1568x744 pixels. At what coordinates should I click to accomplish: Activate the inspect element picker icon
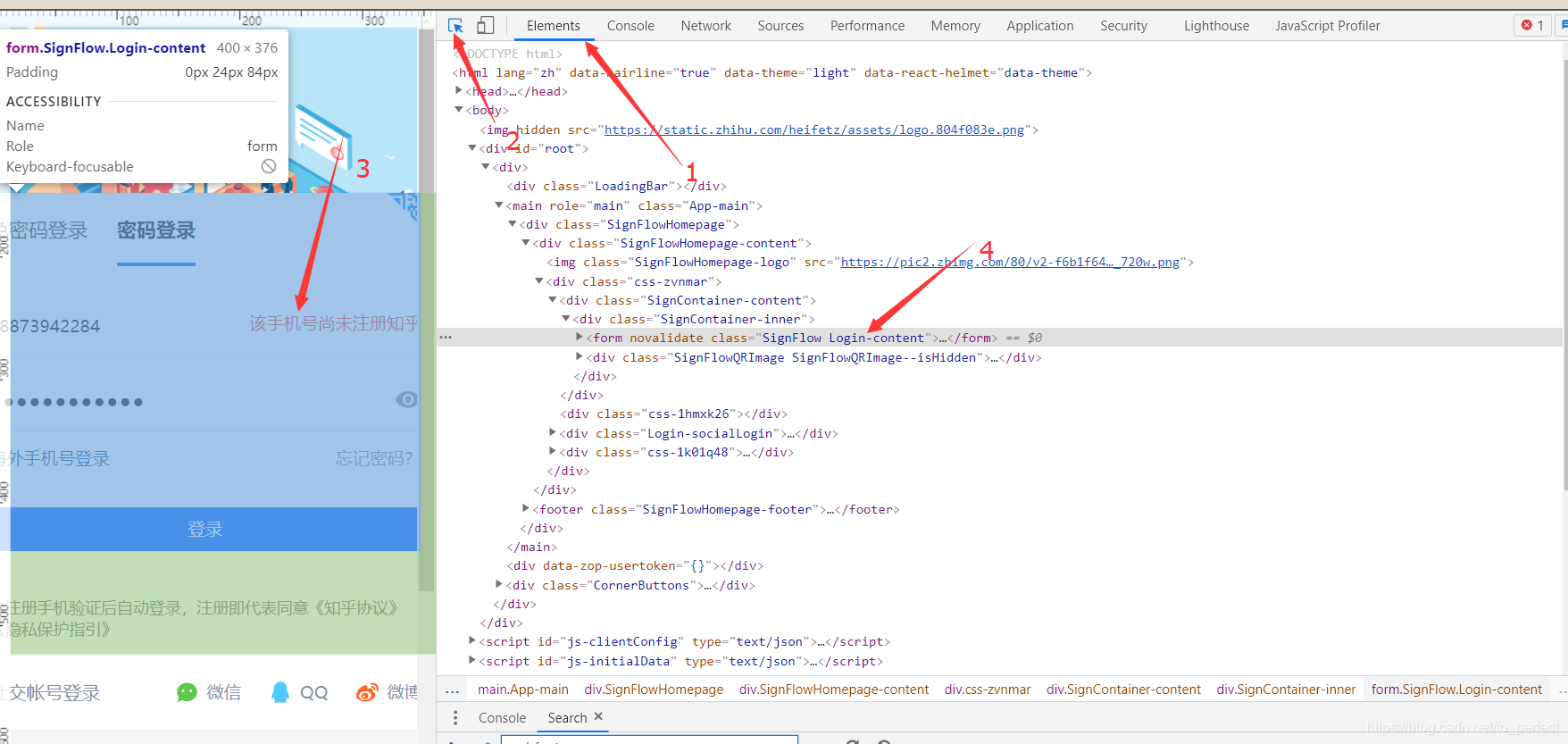pyautogui.click(x=455, y=26)
